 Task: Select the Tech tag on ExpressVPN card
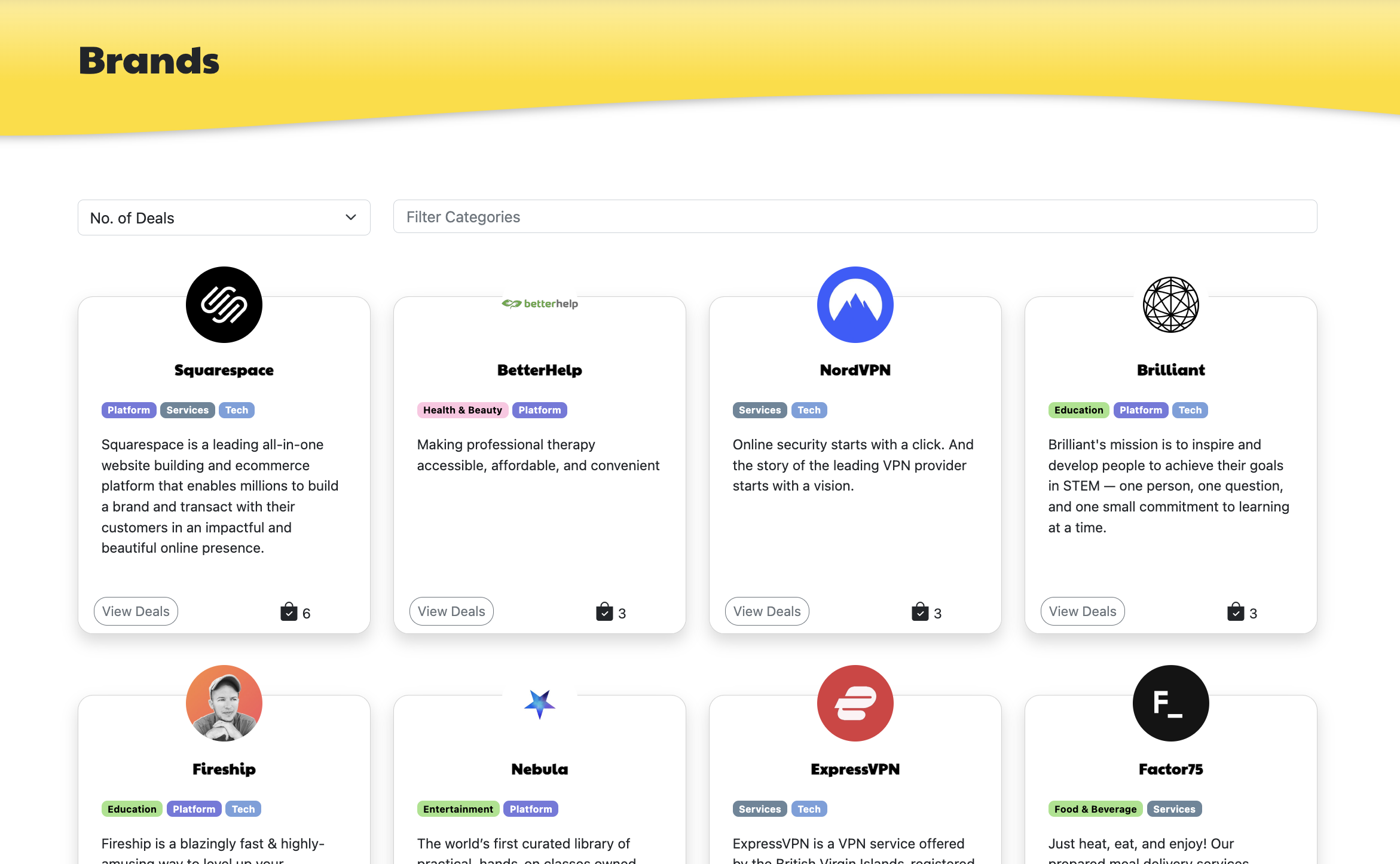(x=809, y=809)
